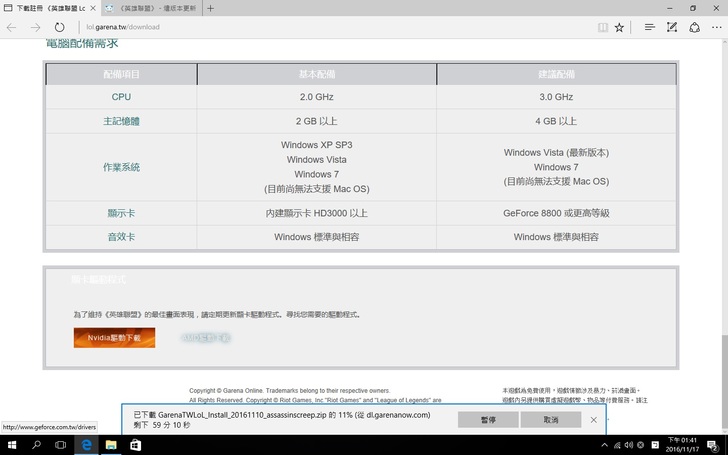
Task: Open the Edge More actions menu
Action: click(x=717, y=27)
